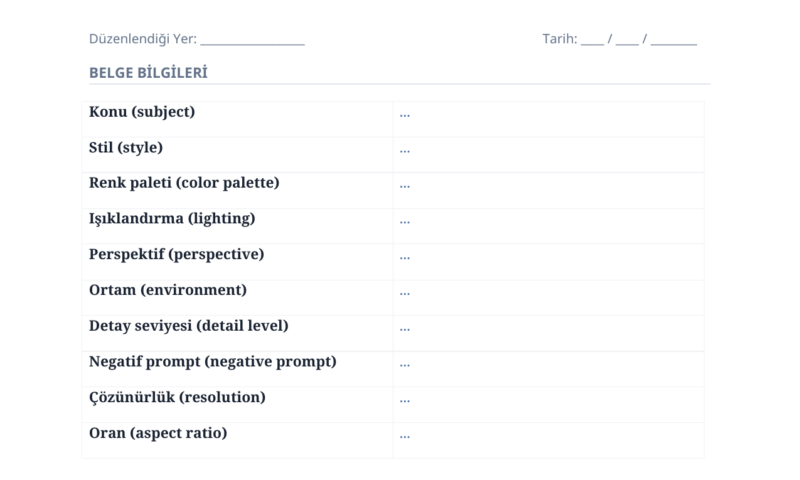Click the value cell for Stil (style)
This screenshot has width=800, height=480.
(x=549, y=155)
